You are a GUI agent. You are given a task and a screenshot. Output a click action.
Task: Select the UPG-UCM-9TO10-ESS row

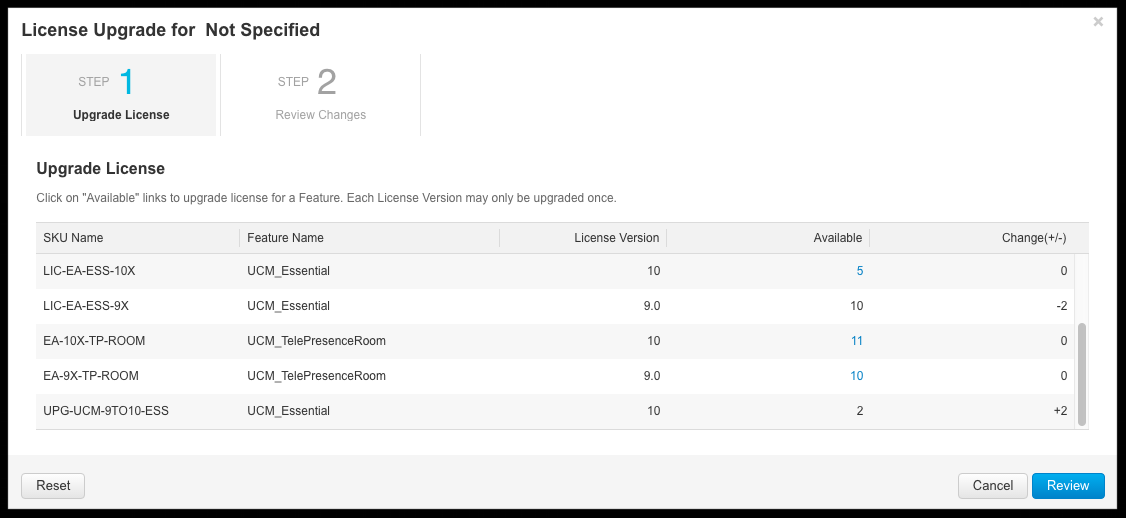click(x=555, y=411)
